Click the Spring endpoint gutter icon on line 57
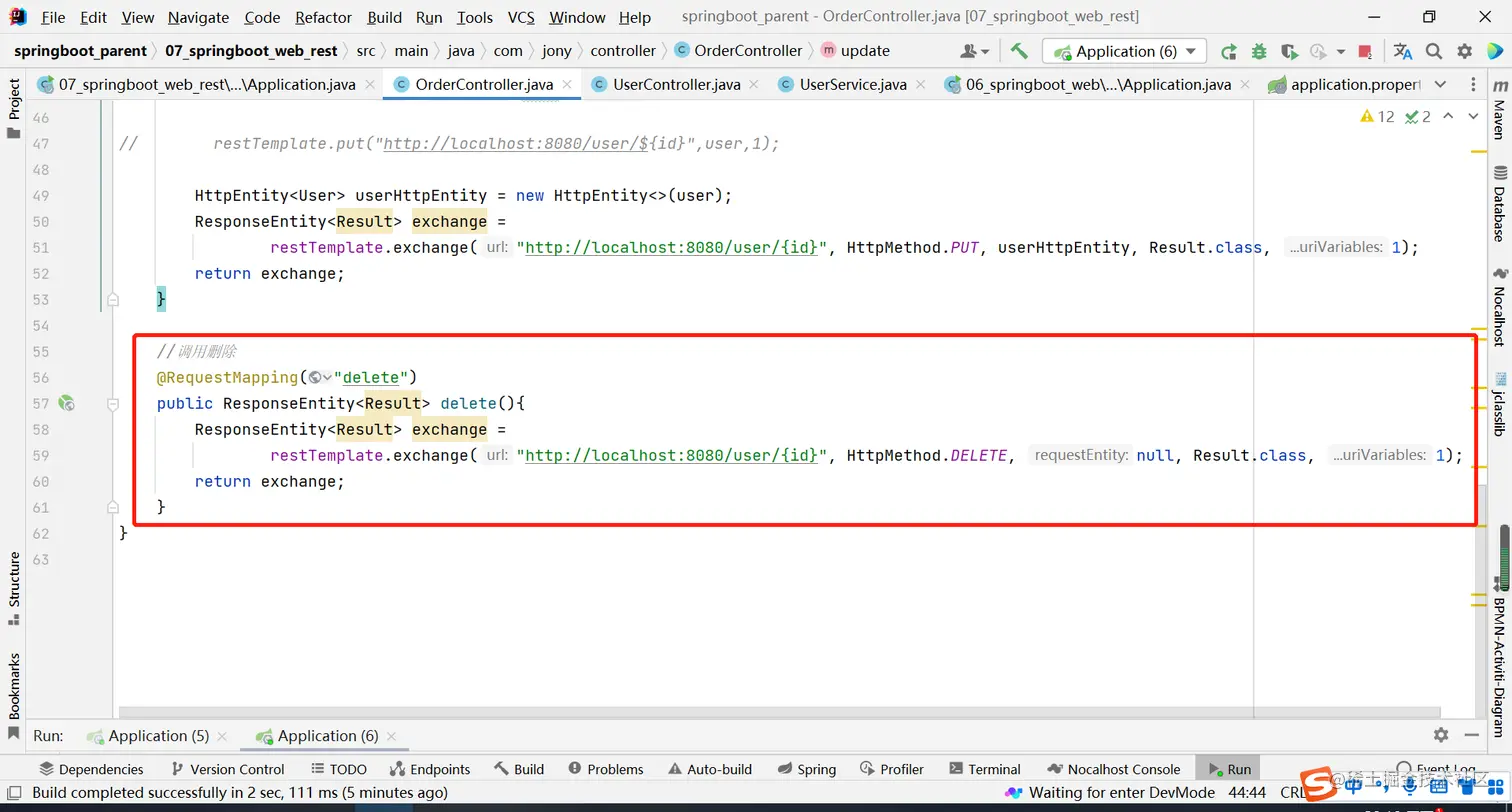 66,403
